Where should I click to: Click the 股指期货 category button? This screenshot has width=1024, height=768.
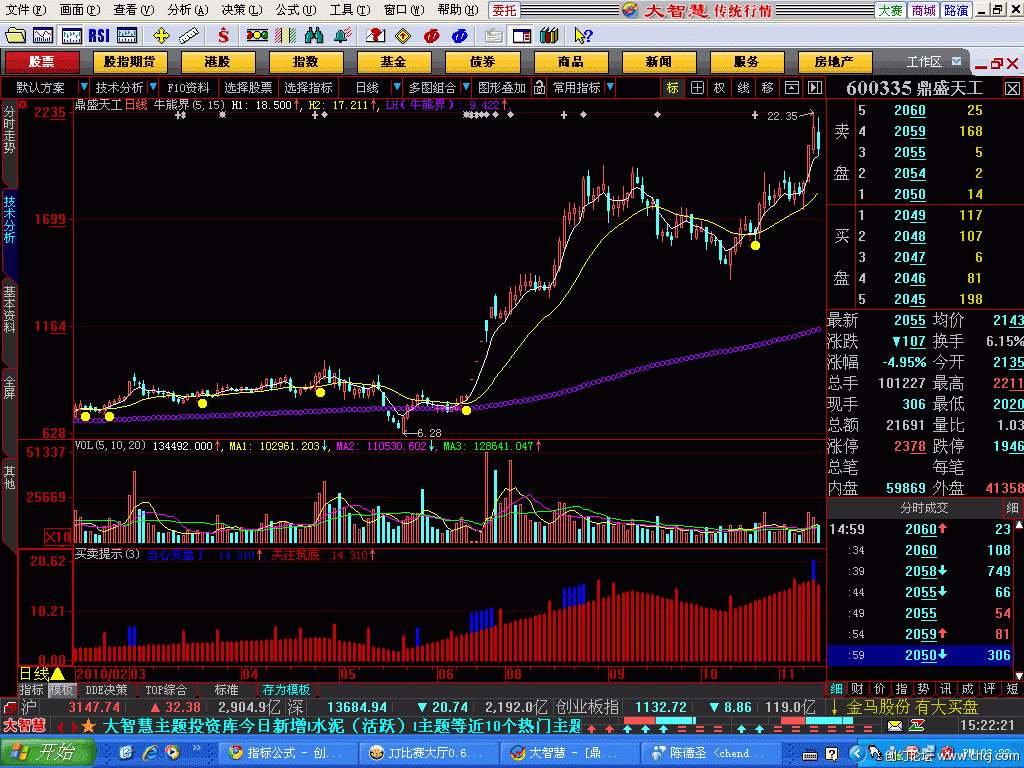[x=130, y=62]
